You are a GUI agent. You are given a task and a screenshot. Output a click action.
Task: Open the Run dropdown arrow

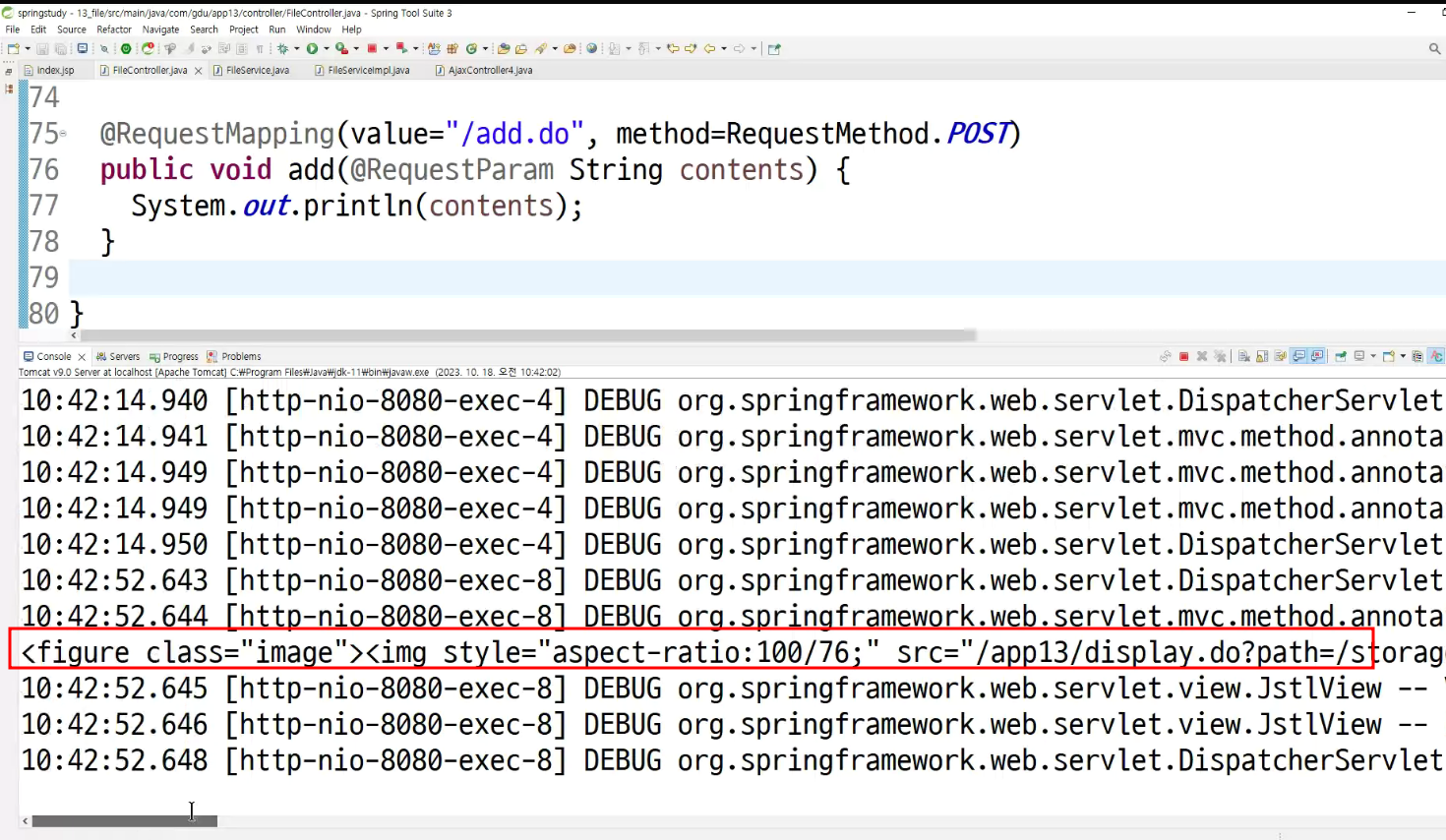(x=326, y=48)
